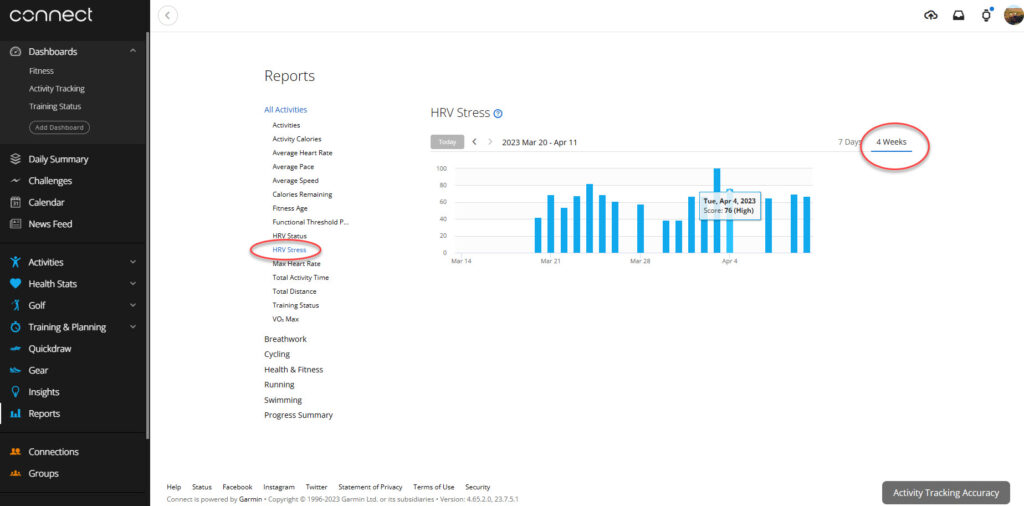
Task: Open the watch devices icon
Action: [986, 15]
